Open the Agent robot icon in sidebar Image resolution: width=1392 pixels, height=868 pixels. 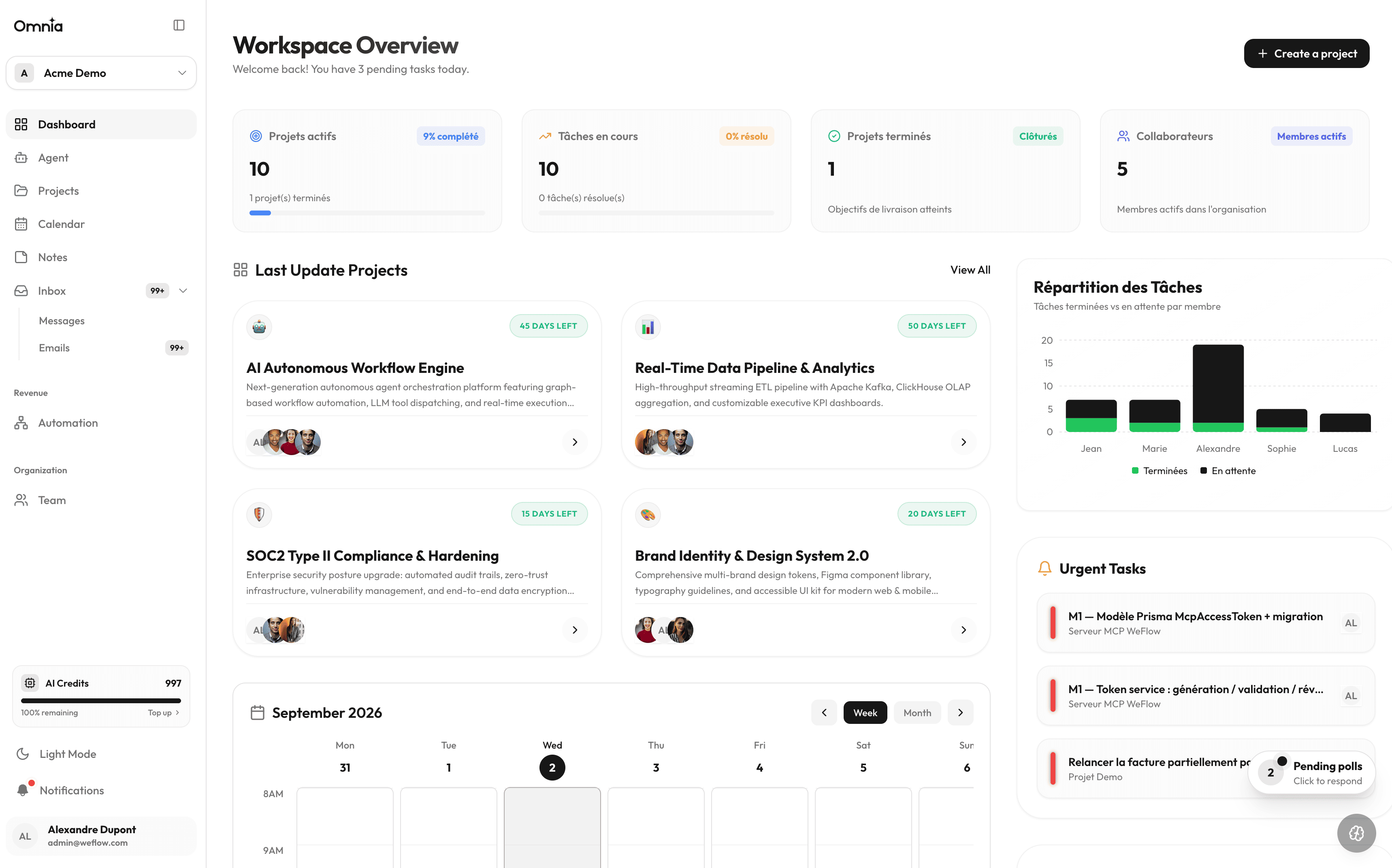click(x=21, y=157)
